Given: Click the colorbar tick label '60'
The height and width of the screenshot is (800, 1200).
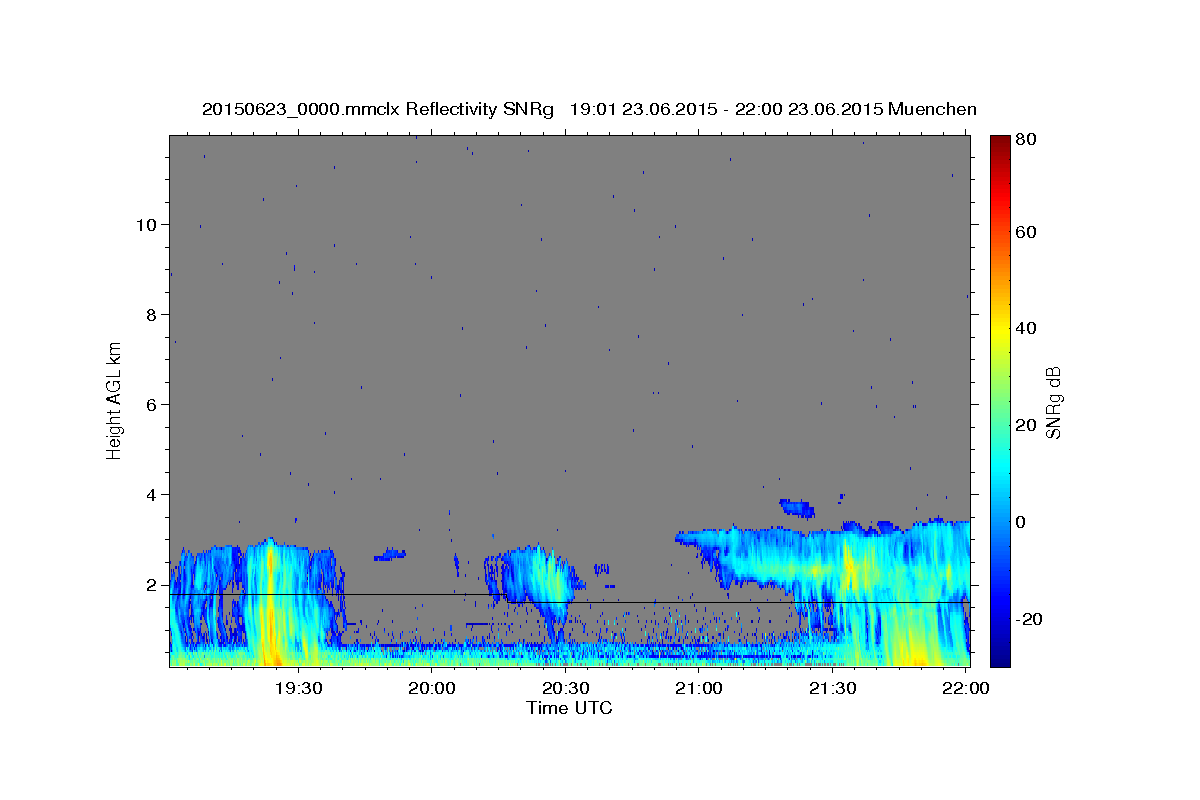Looking at the screenshot, I should point(1025,232).
